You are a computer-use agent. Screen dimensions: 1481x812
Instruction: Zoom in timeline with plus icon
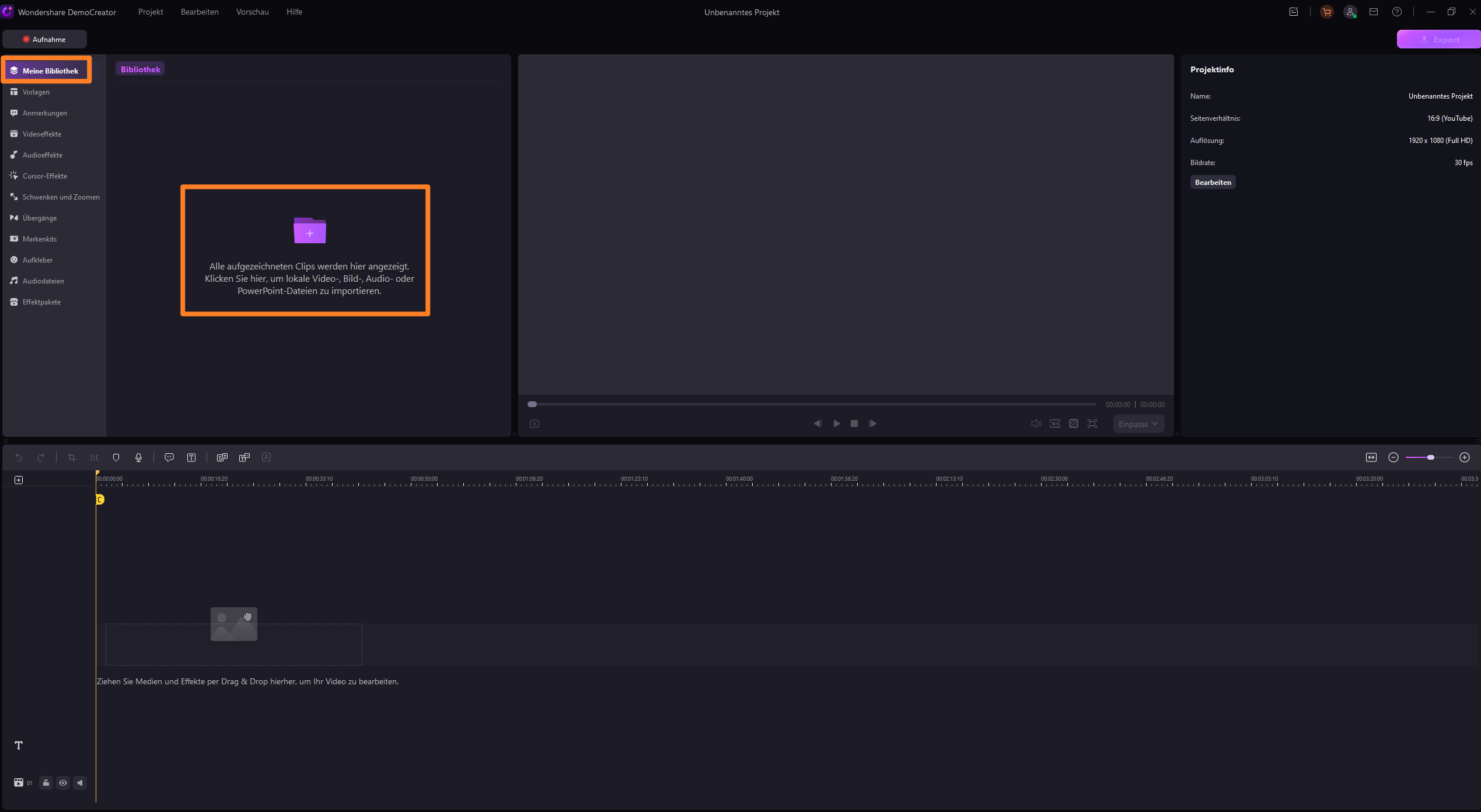pos(1465,457)
